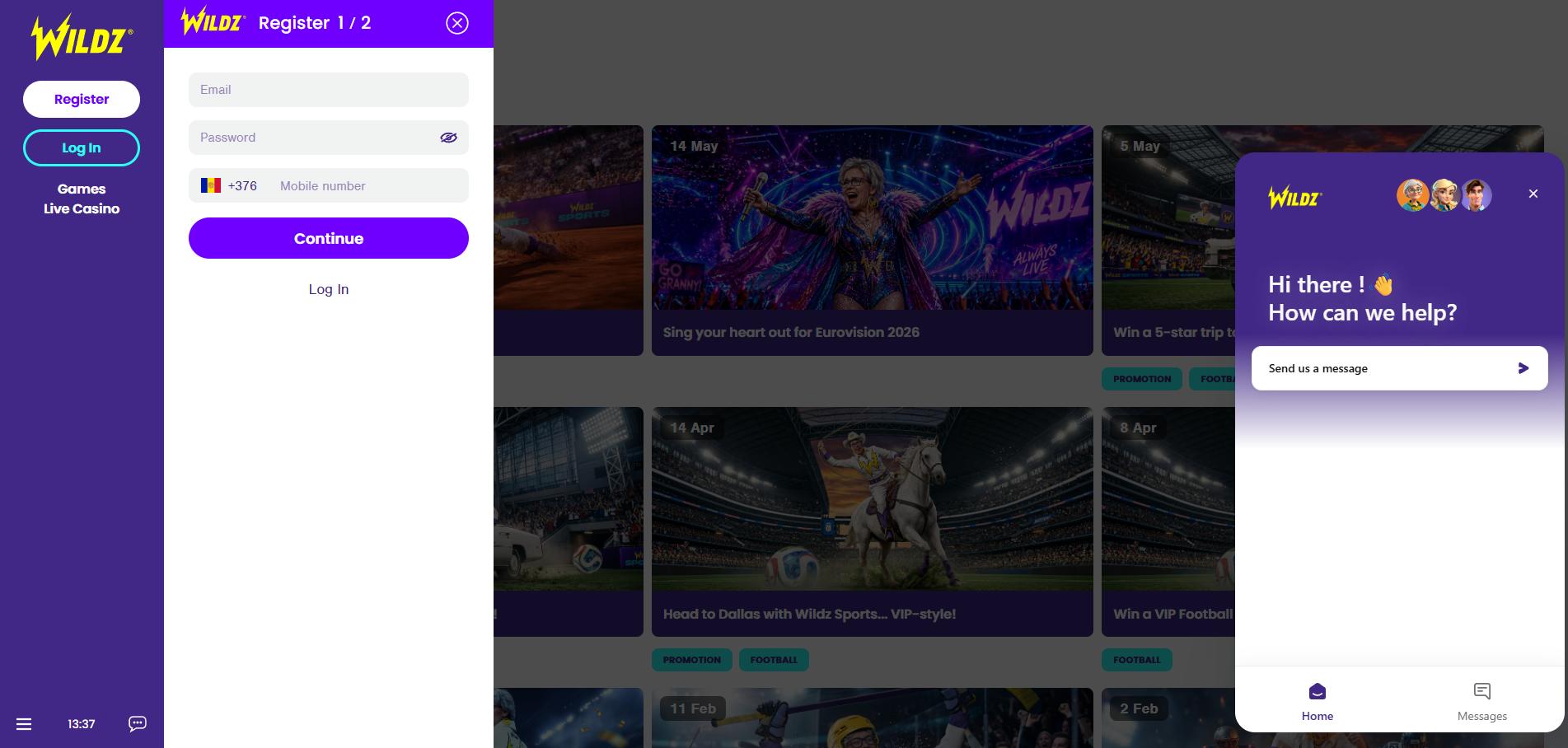The height and width of the screenshot is (748, 1568).
Task: Click PROMOTION tag under the Dallas article
Action: tap(692, 660)
